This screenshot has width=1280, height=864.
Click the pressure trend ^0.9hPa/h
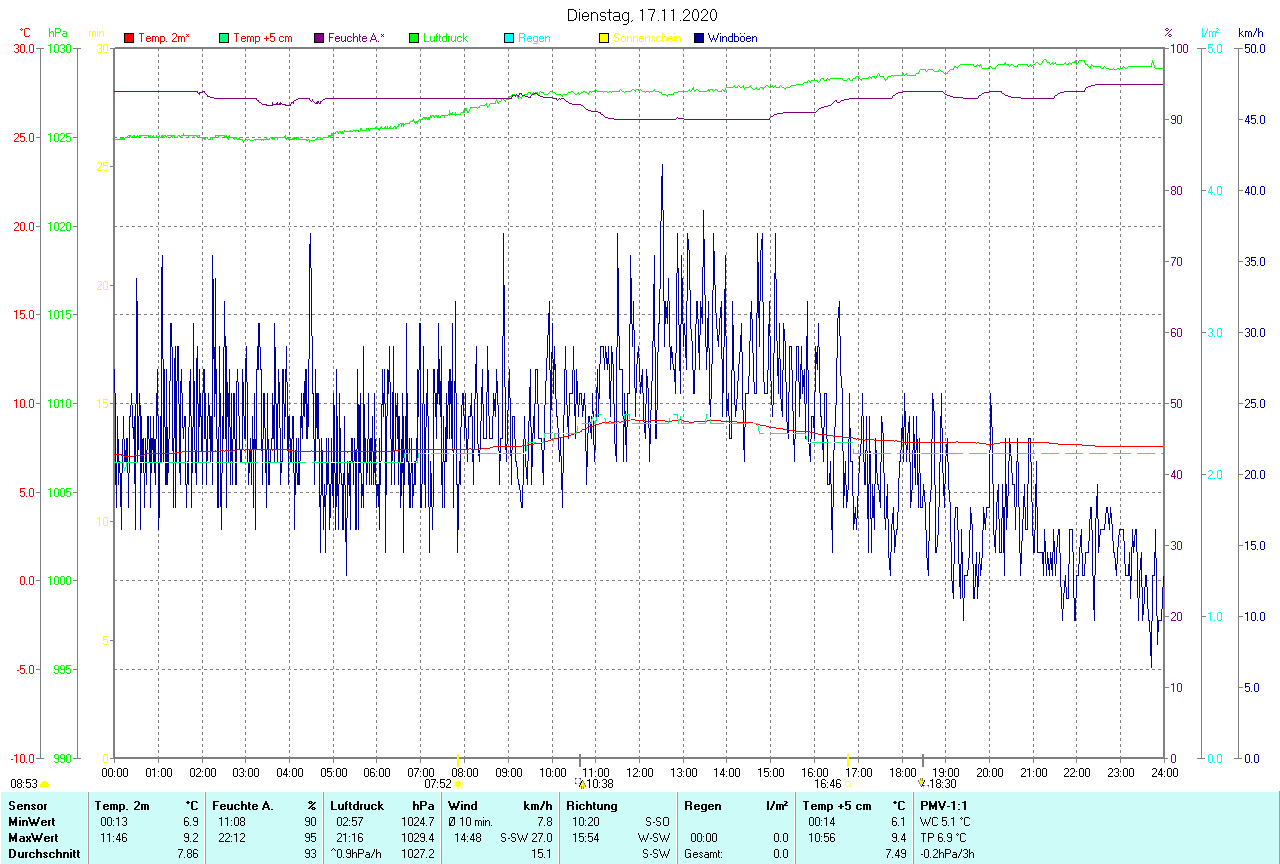coord(357,854)
